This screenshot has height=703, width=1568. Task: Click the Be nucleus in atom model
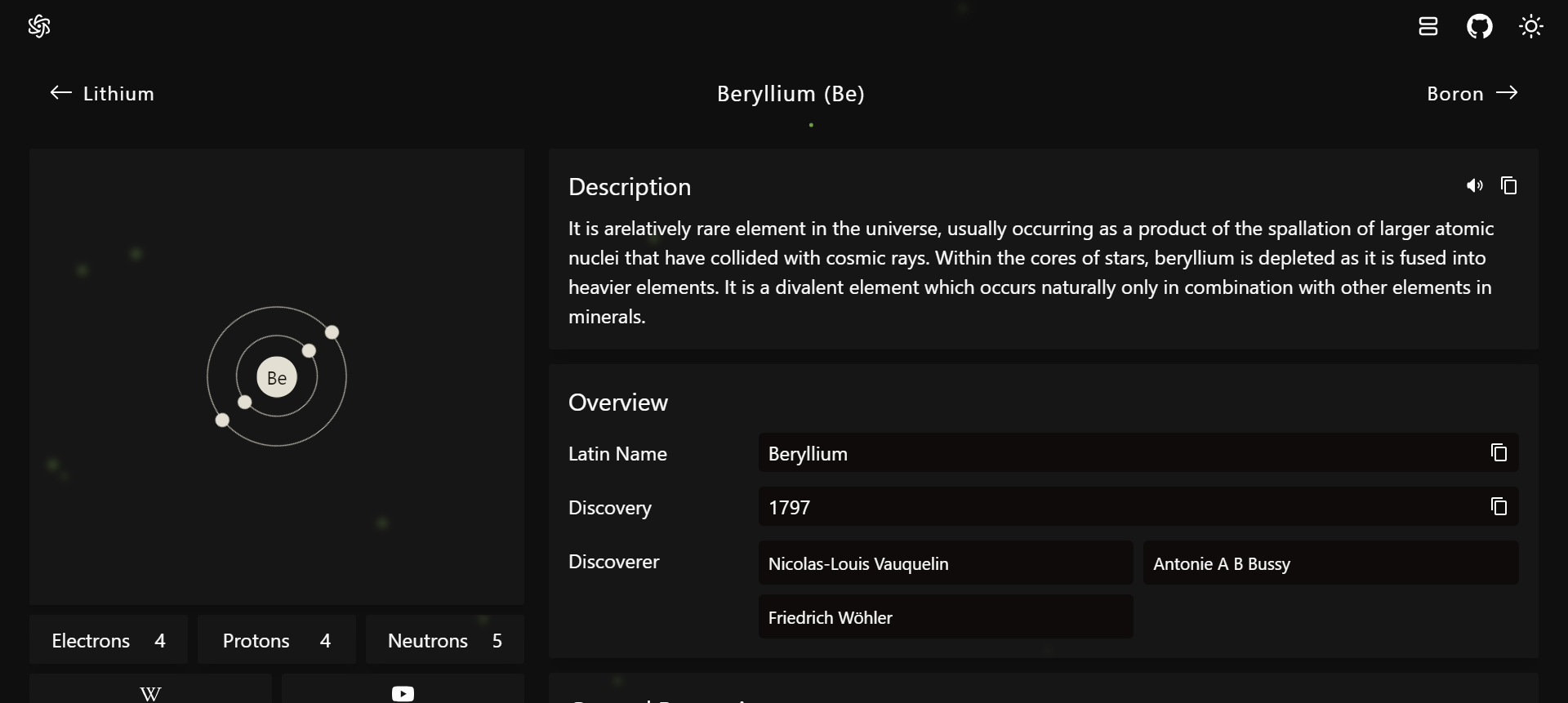[x=277, y=377]
